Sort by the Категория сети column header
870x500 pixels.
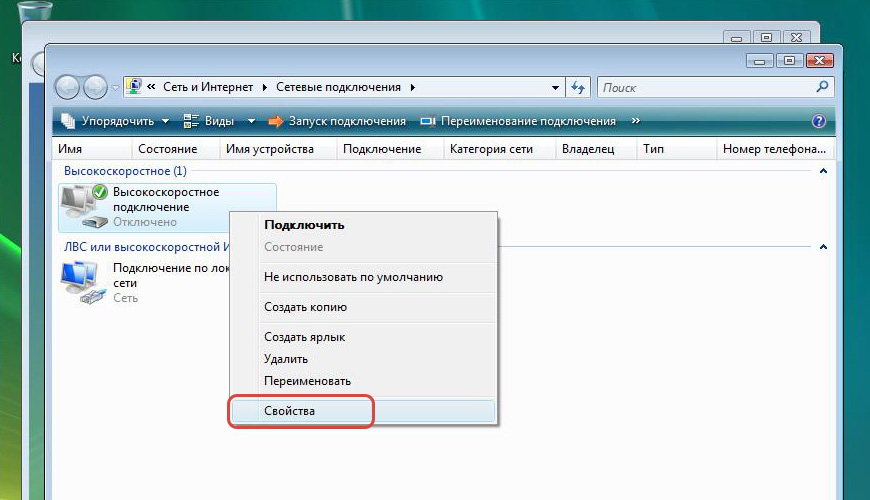click(500, 149)
